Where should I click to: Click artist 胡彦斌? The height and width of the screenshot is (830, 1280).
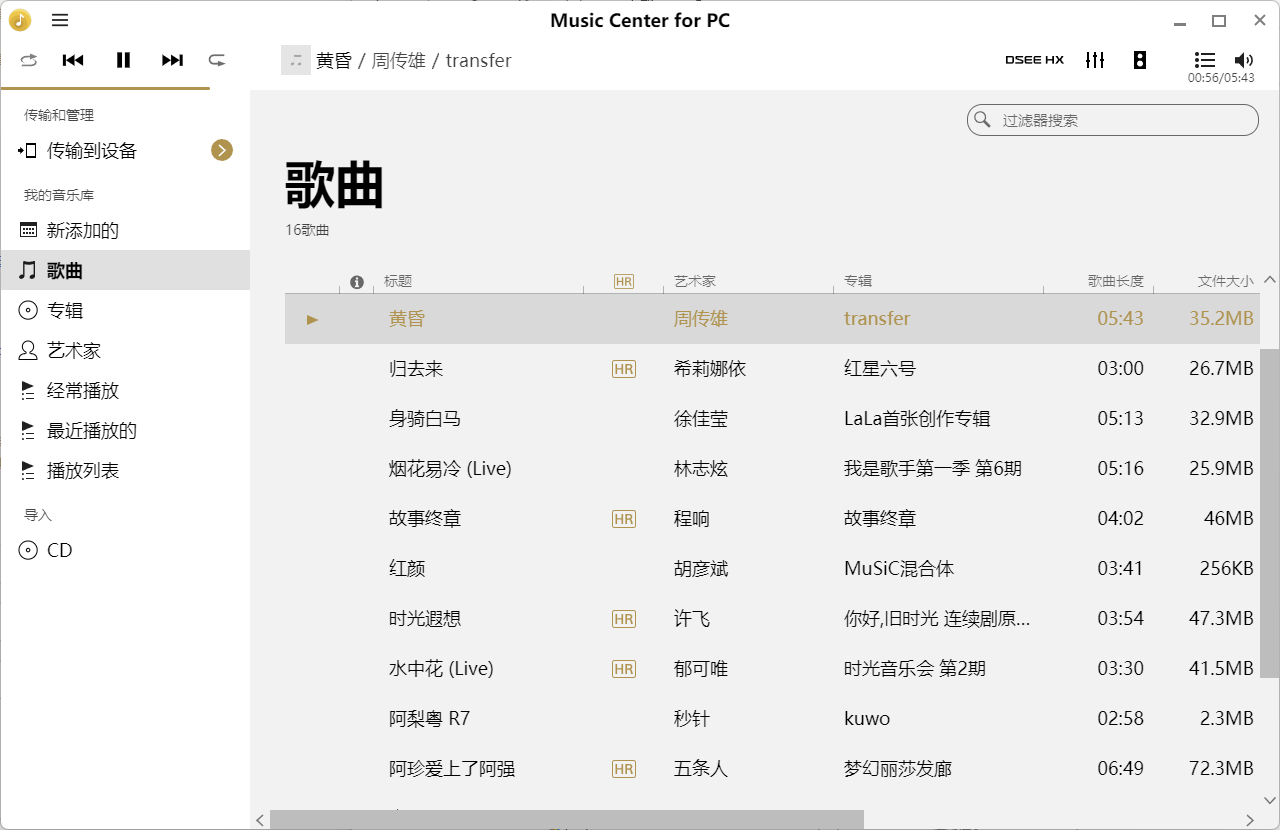click(x=701, y=569)
